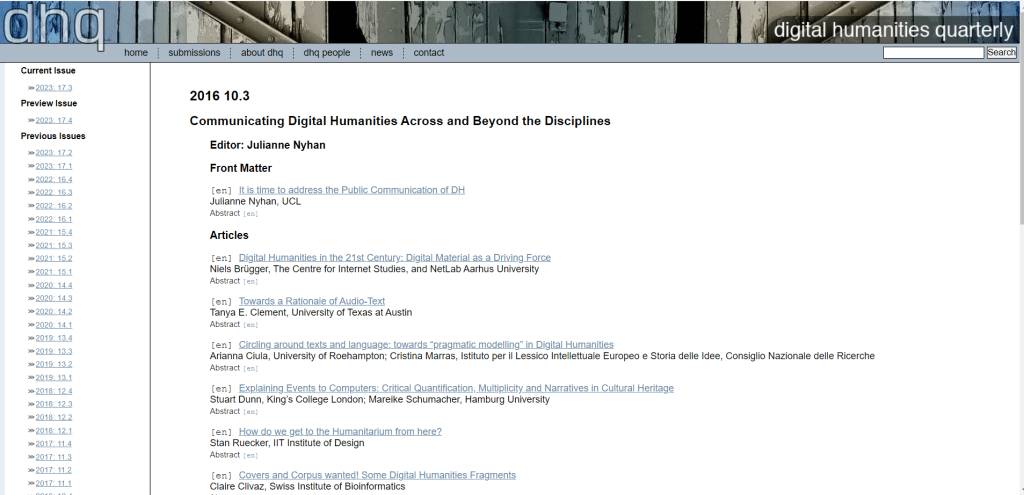The image size is (1024, 495).
Task: Open the news menu item
Action: coord(382,53)
